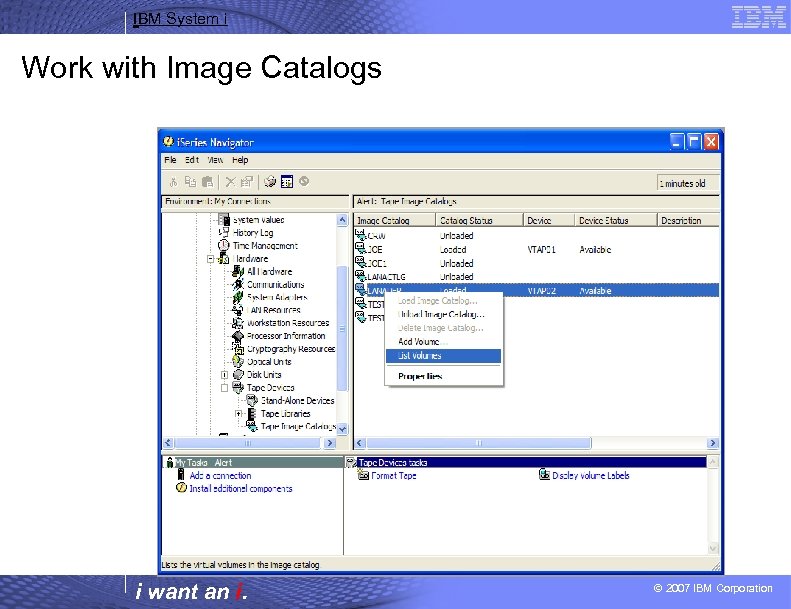This screenshot has width=791, height=609.
Task: Expand the Tape Libraries tree node
Action: (x=239, y=414)
